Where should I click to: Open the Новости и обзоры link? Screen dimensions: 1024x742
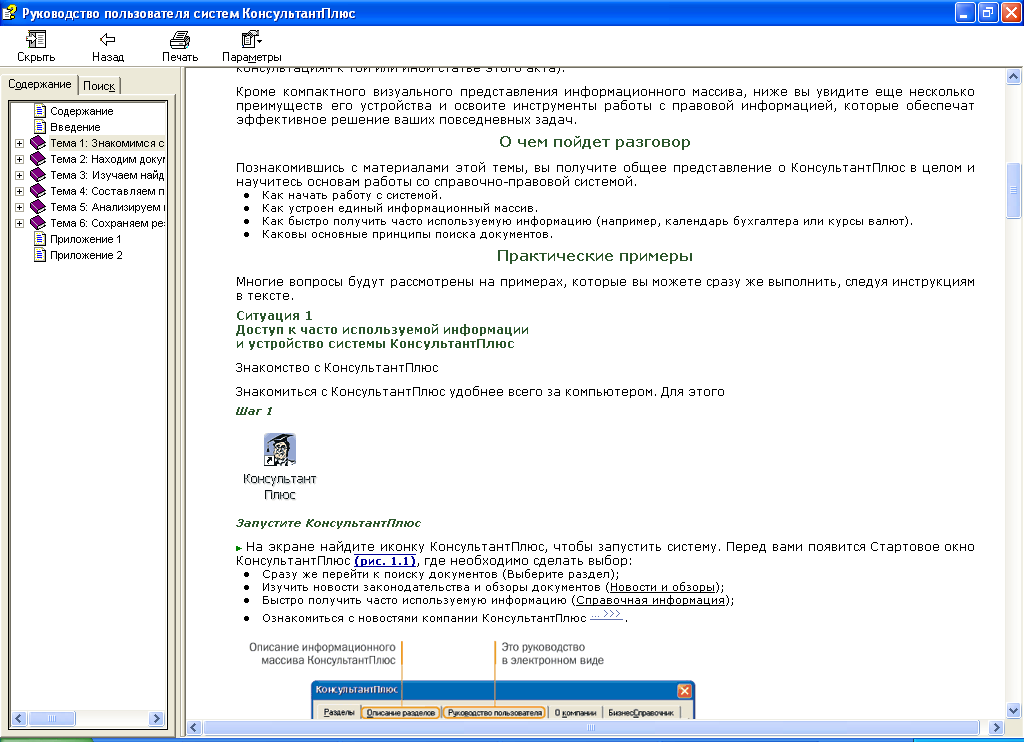663,587
